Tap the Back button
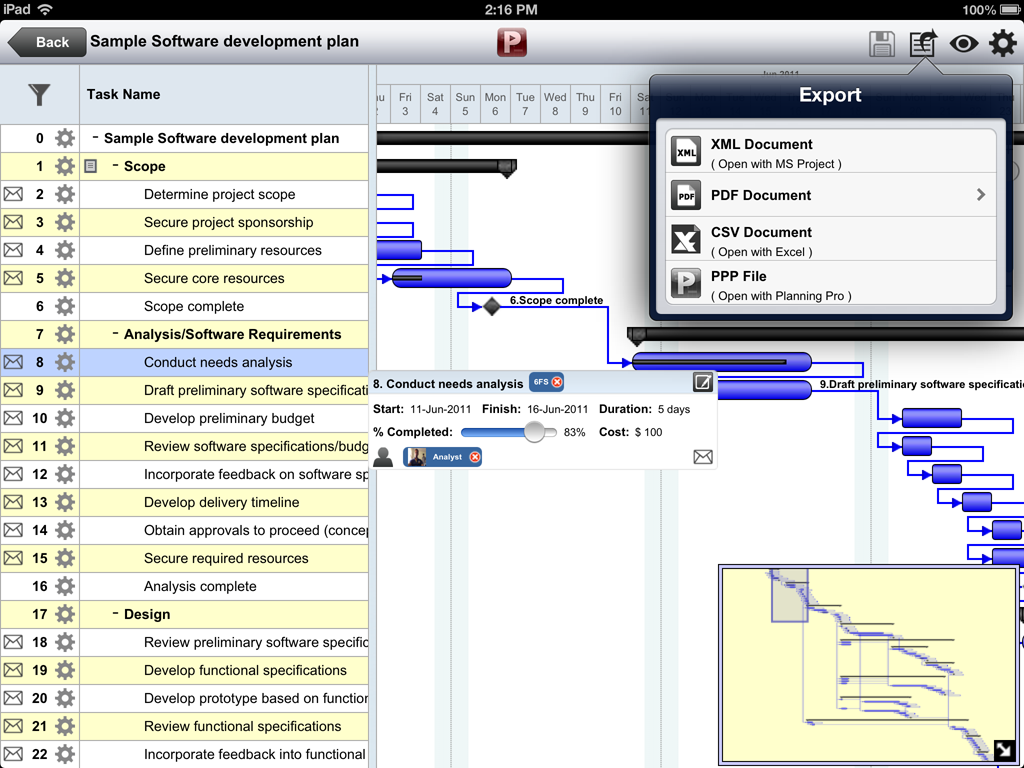 click(x=47, y=42)
